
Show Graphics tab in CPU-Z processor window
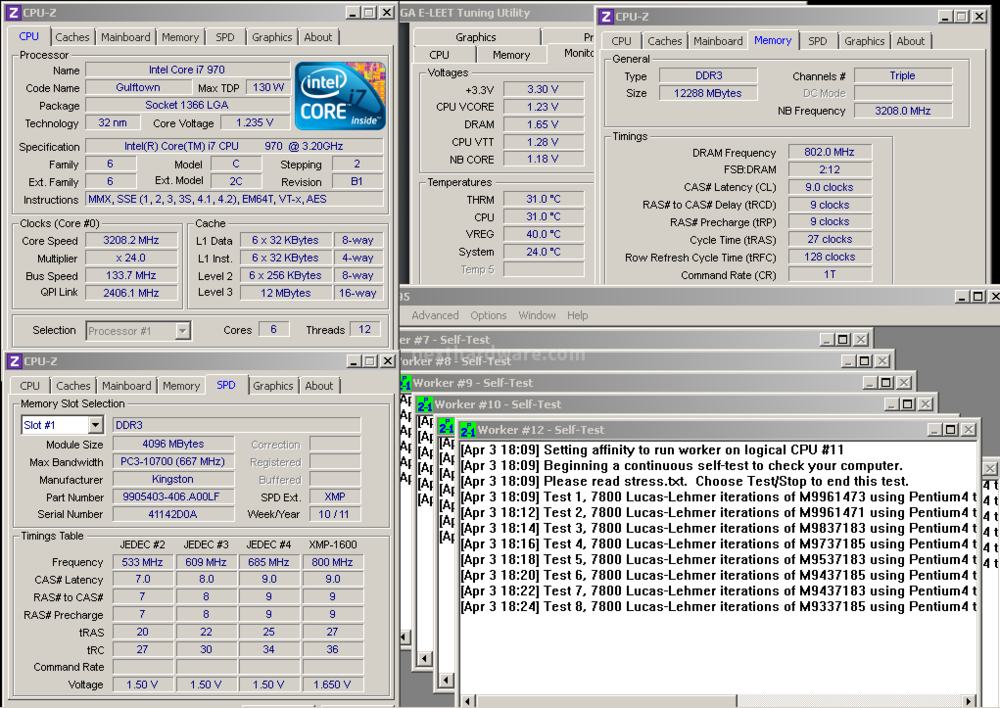click(x=272, y=37)
